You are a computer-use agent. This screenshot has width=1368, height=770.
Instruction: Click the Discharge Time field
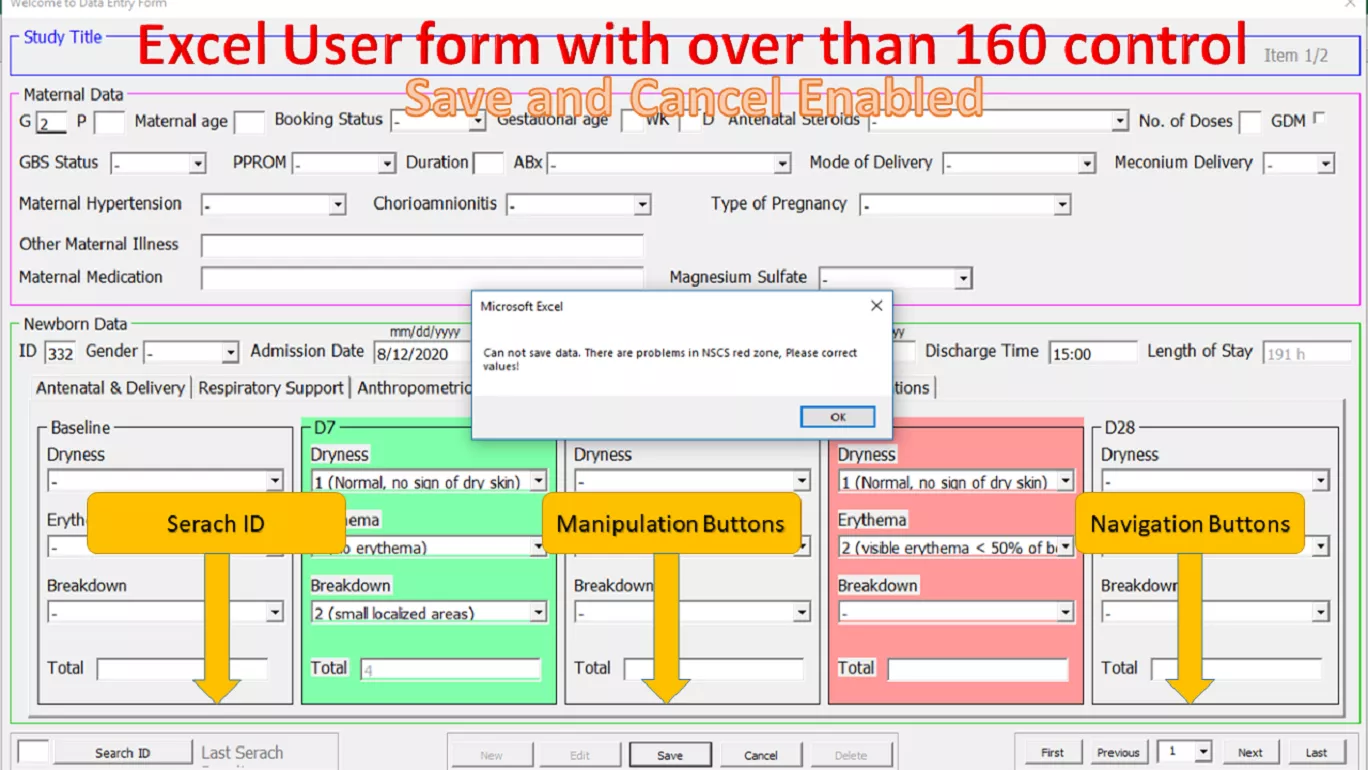(x=1092, y=353)
